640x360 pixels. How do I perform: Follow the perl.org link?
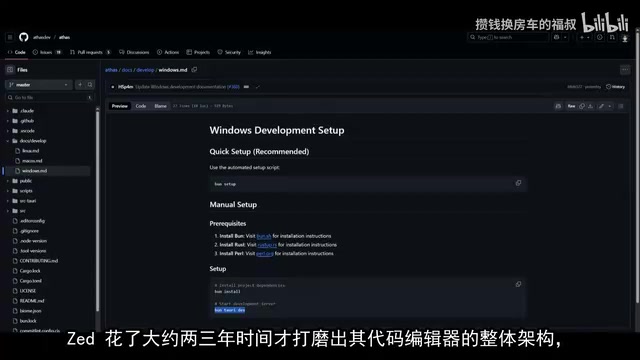pos(264,254)
